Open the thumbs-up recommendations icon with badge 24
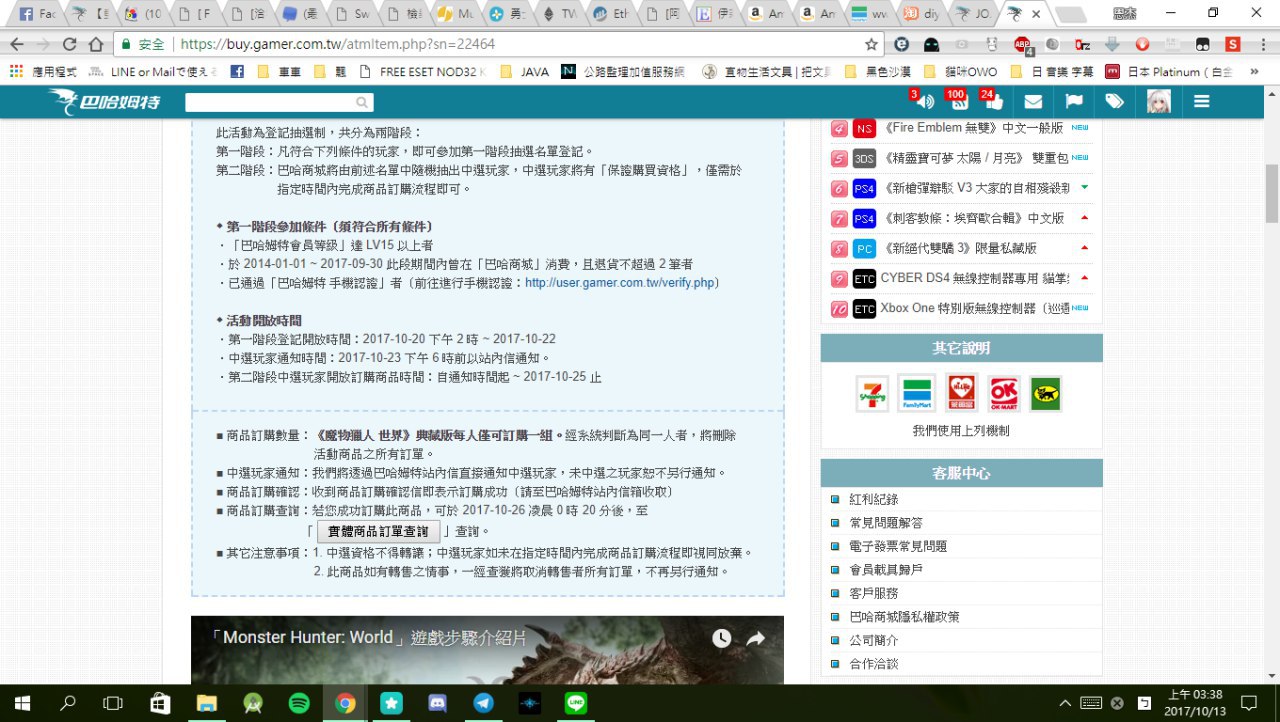The image size is (1280, 722). 993,102
